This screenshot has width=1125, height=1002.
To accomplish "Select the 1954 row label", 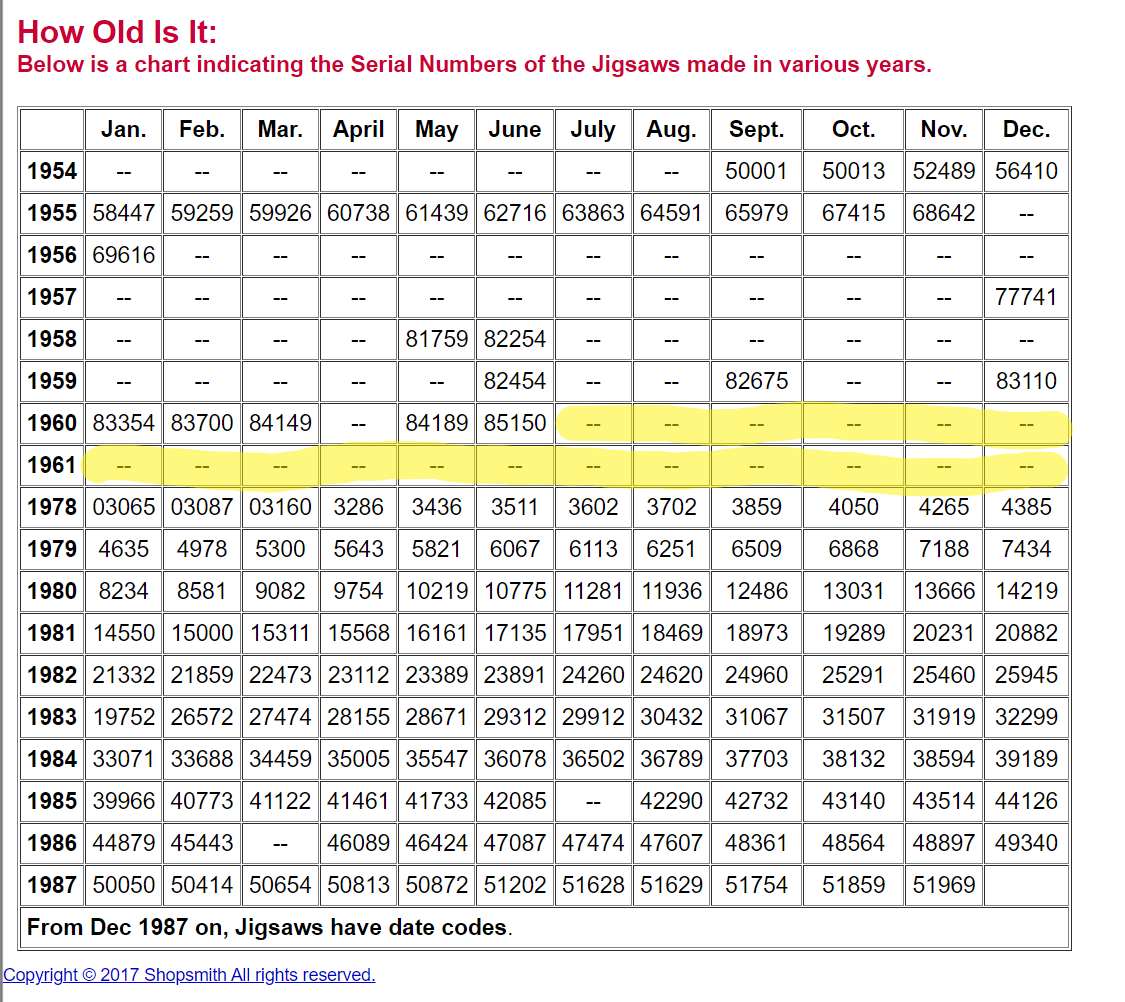I will tap(52, 171).
